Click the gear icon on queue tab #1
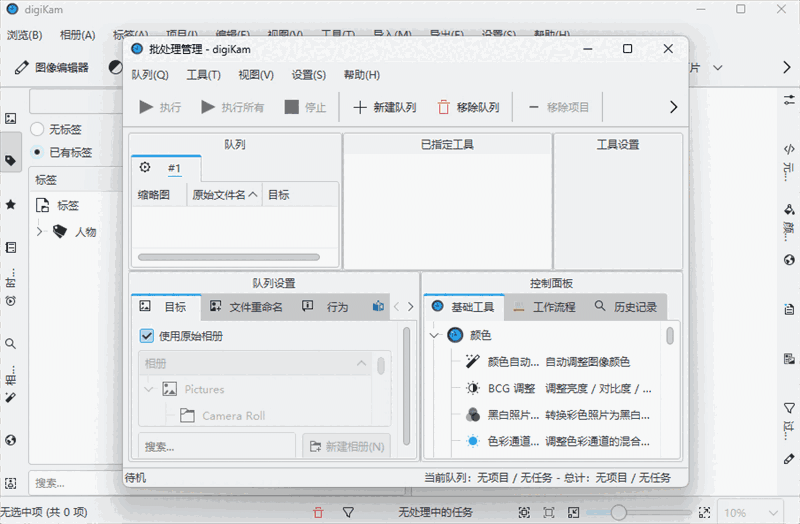Viewport: 800px width, 524px height. coord(145,167)
